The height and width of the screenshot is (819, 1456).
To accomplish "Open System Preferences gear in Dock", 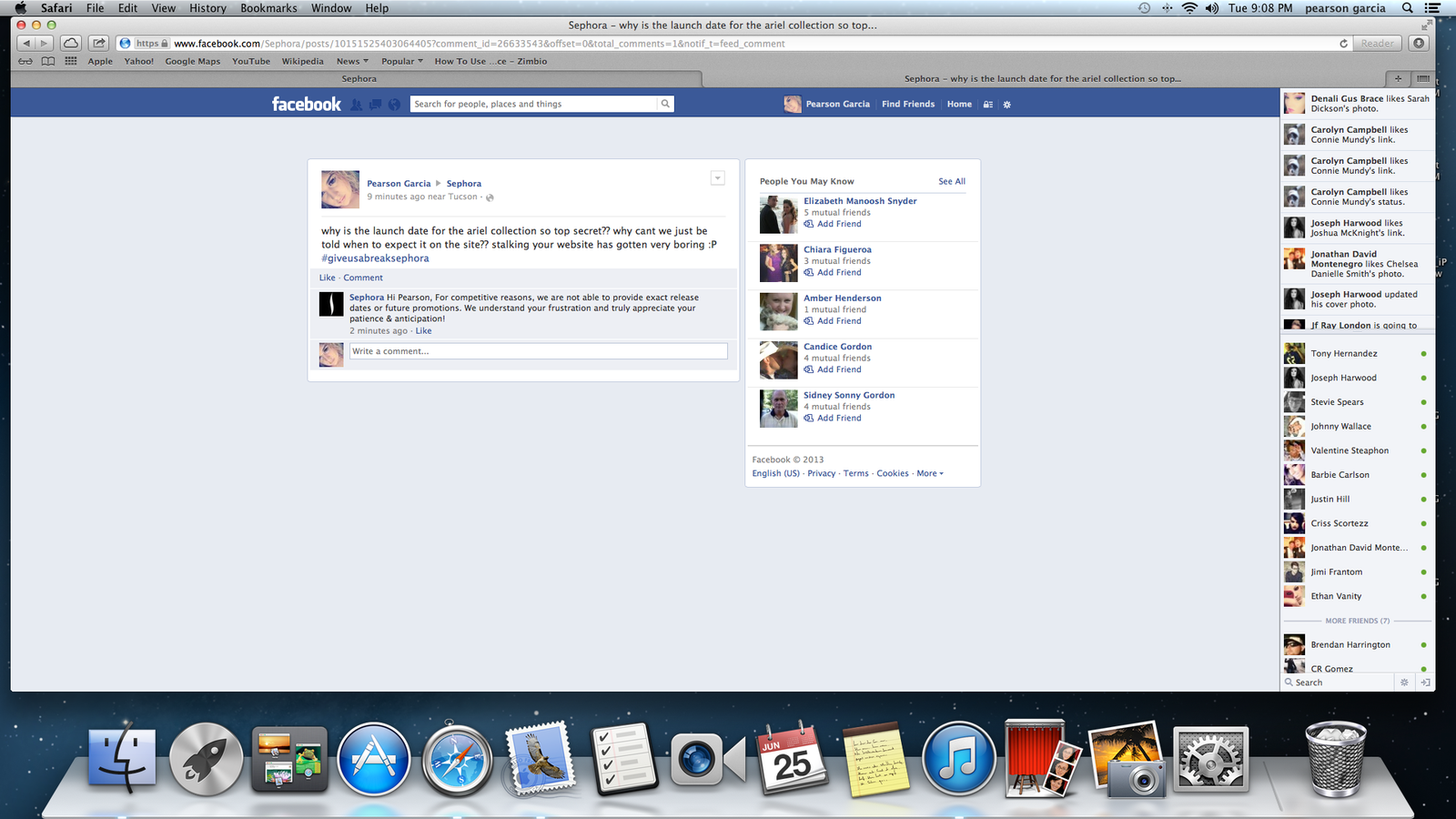I will click(1210, 759).
